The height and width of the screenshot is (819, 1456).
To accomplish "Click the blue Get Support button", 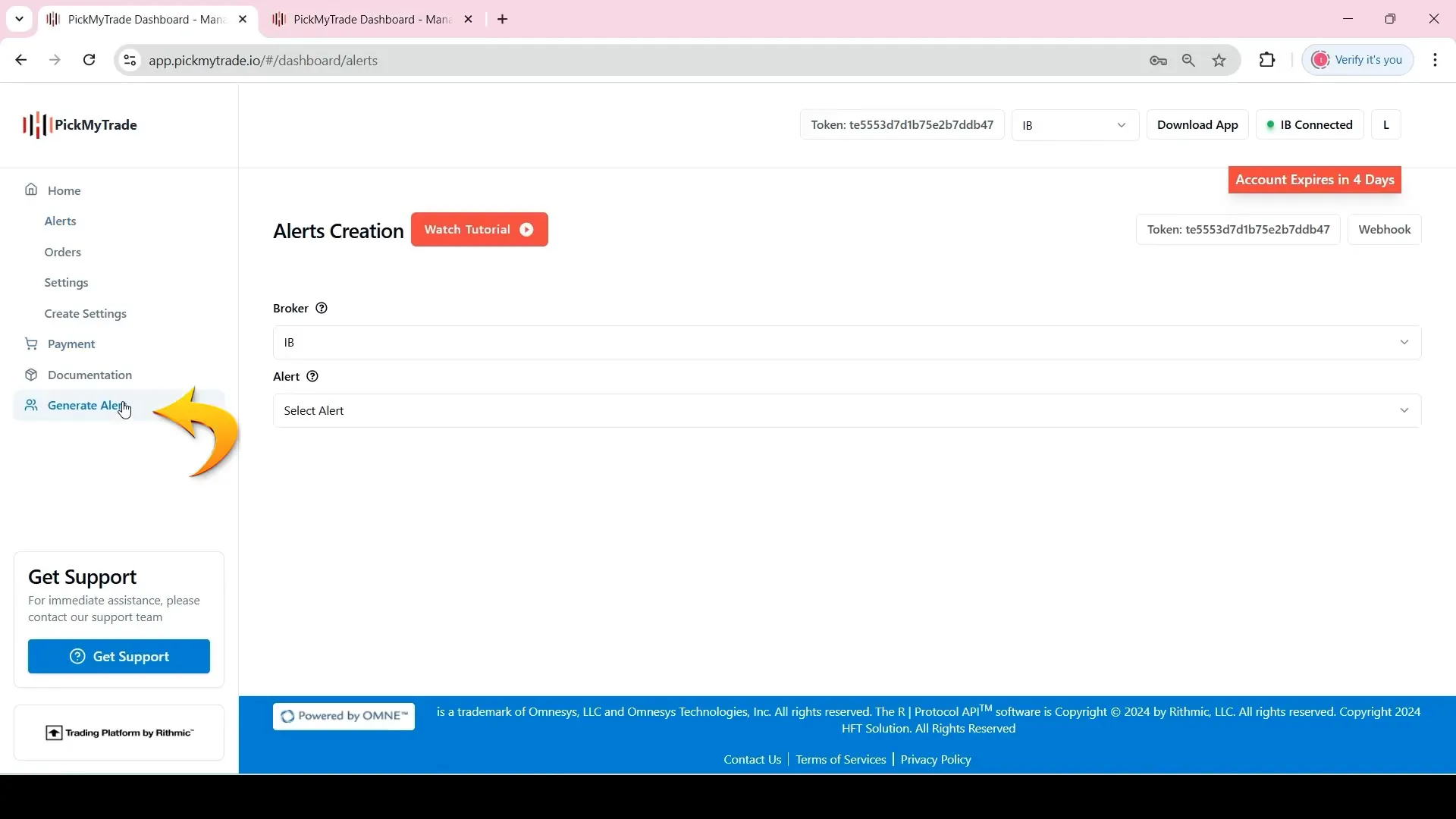I will [x=119, y=656].
